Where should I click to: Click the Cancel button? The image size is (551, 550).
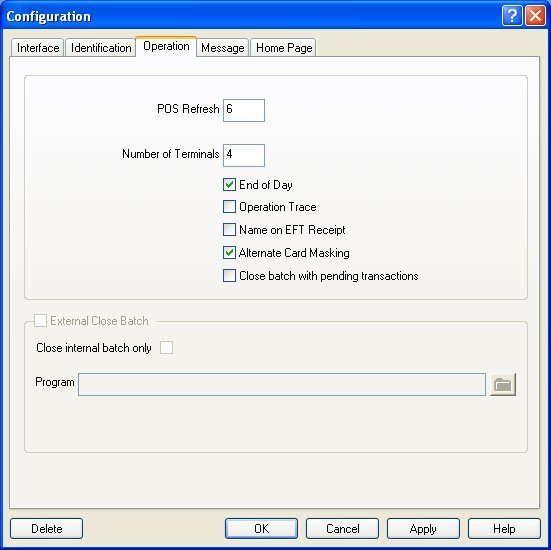(x=342, y=529)
